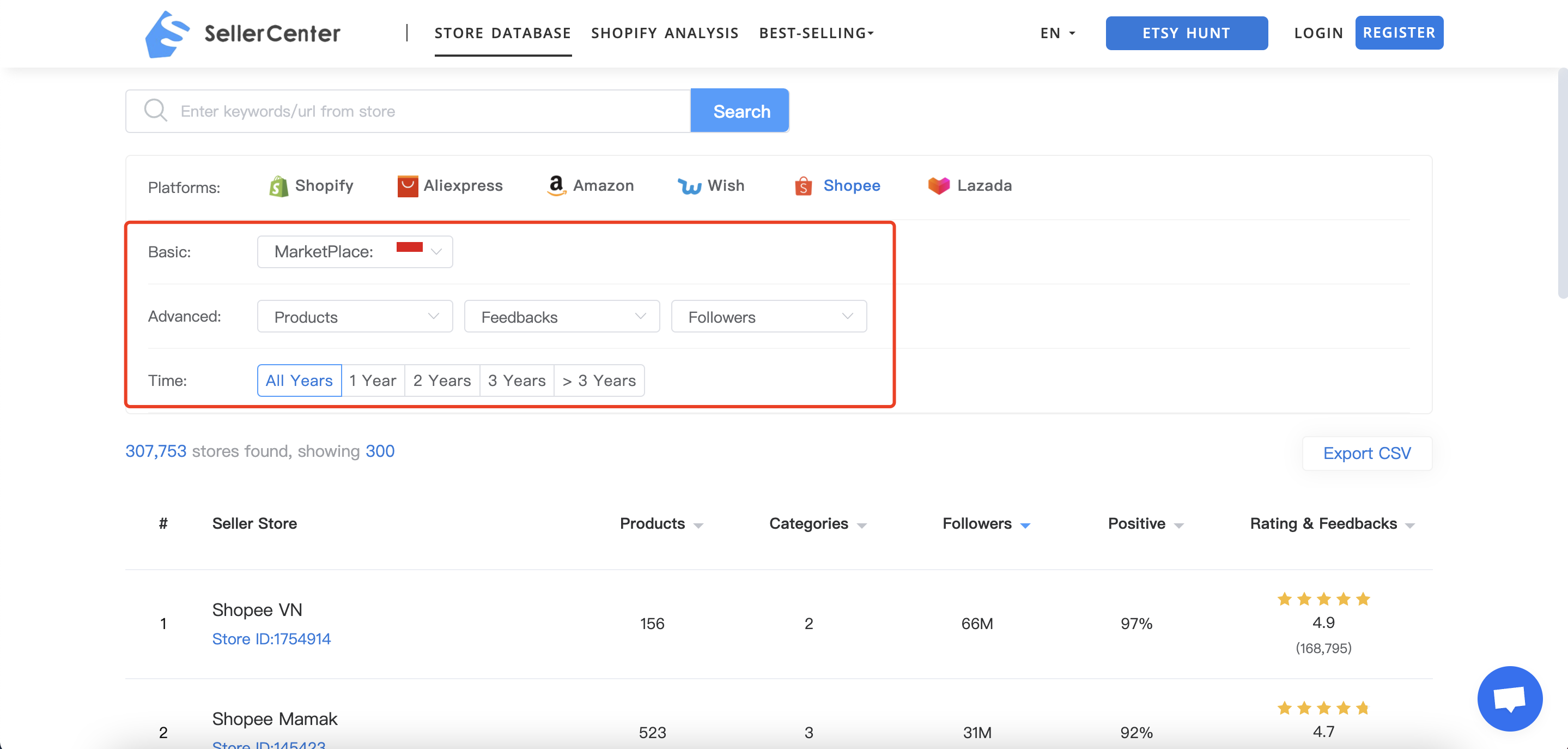This screenshot has height=749, width=1568.
Task: Select the Lazada platform icon
Action: click(x=938, y=186)
